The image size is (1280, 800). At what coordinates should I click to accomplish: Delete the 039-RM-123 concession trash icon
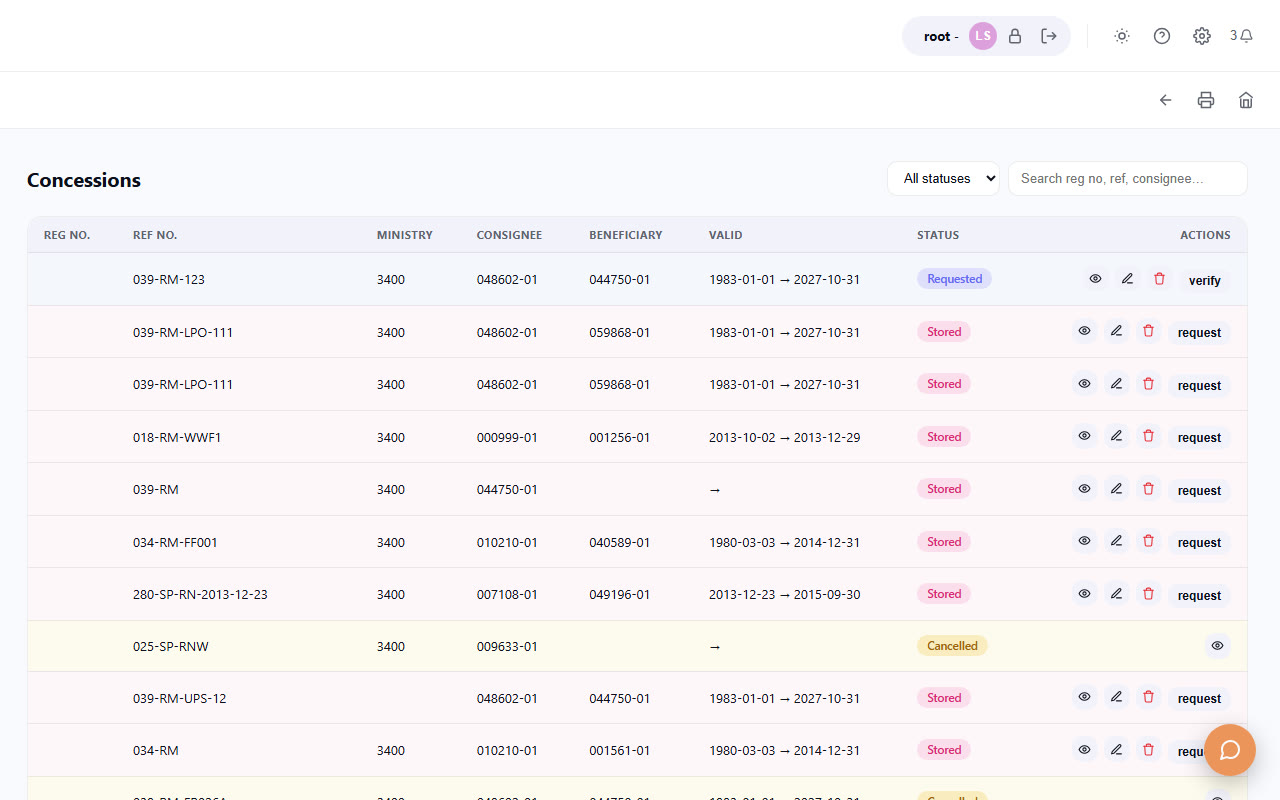(x=1160, y=279)
